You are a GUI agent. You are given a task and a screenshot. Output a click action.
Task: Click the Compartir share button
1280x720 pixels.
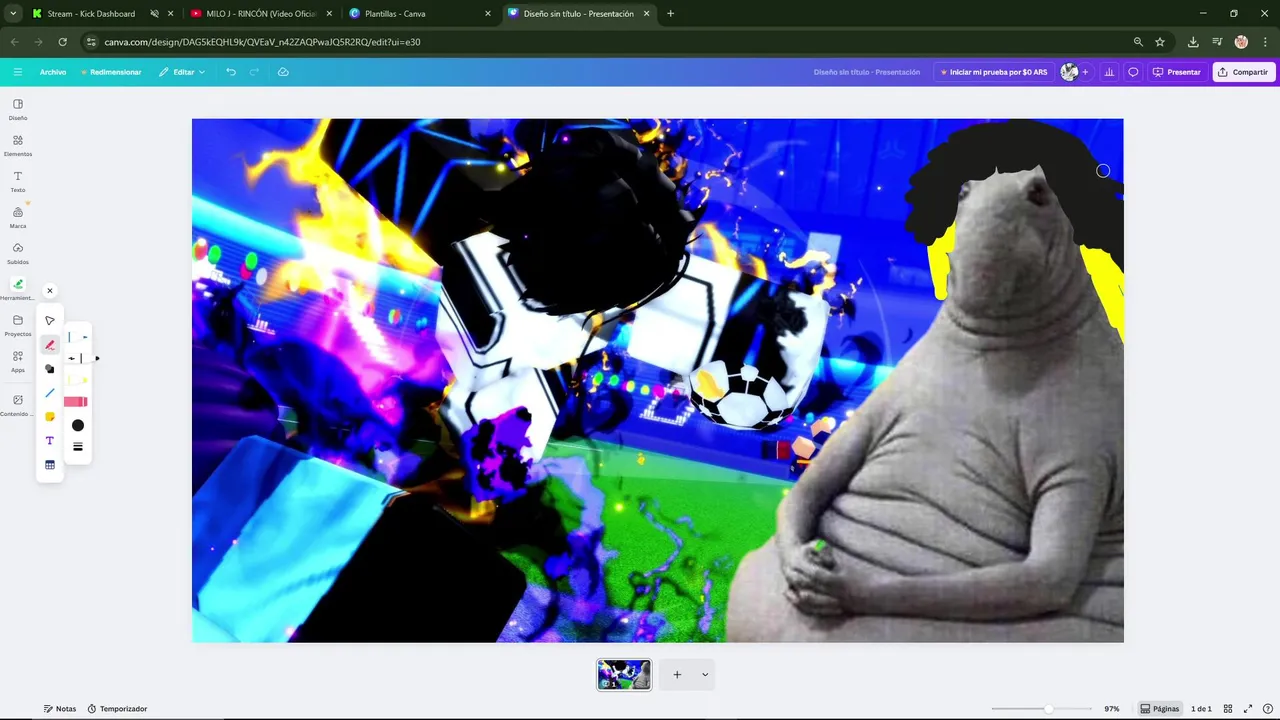click(1243, 72)
